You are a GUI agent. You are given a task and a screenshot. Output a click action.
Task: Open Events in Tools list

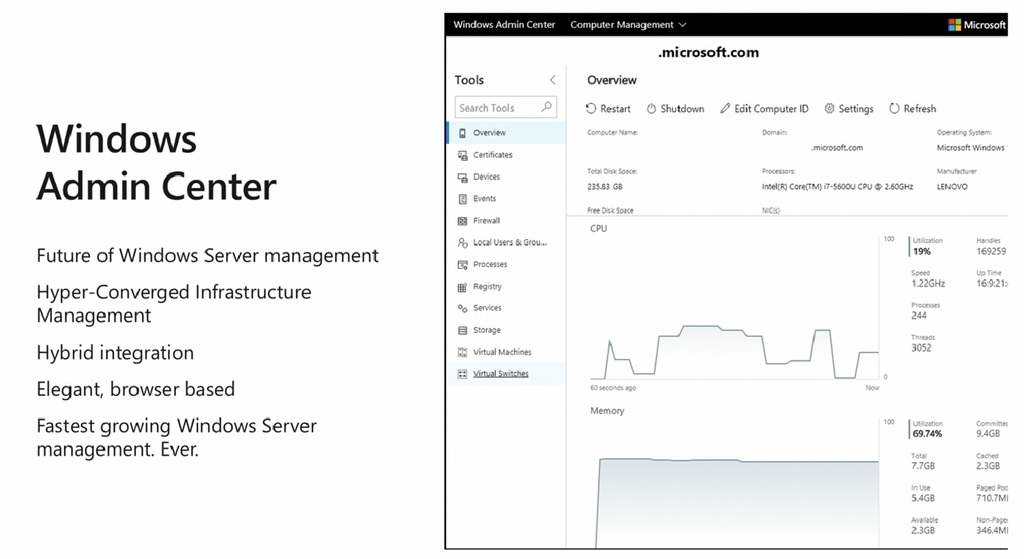[x=507, y=199]
